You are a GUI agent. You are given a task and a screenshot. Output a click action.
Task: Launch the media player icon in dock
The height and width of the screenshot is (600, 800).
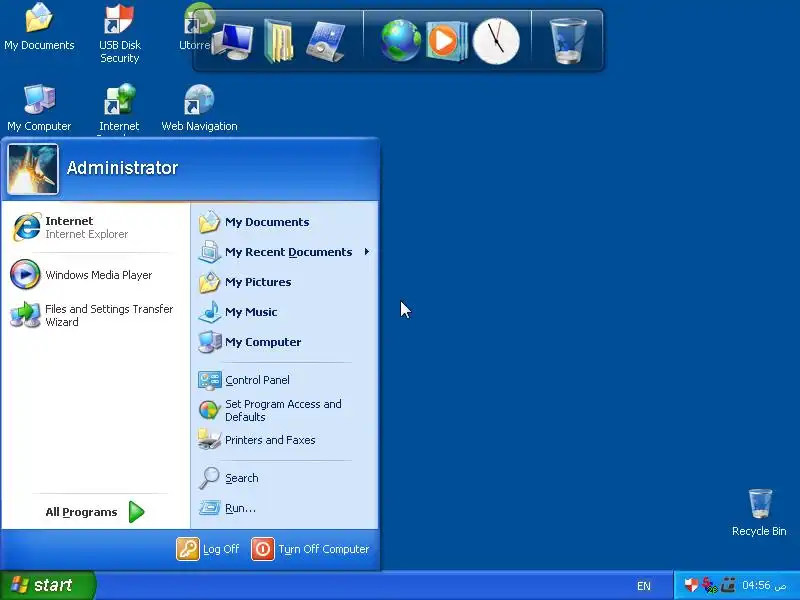pos(446,41)
